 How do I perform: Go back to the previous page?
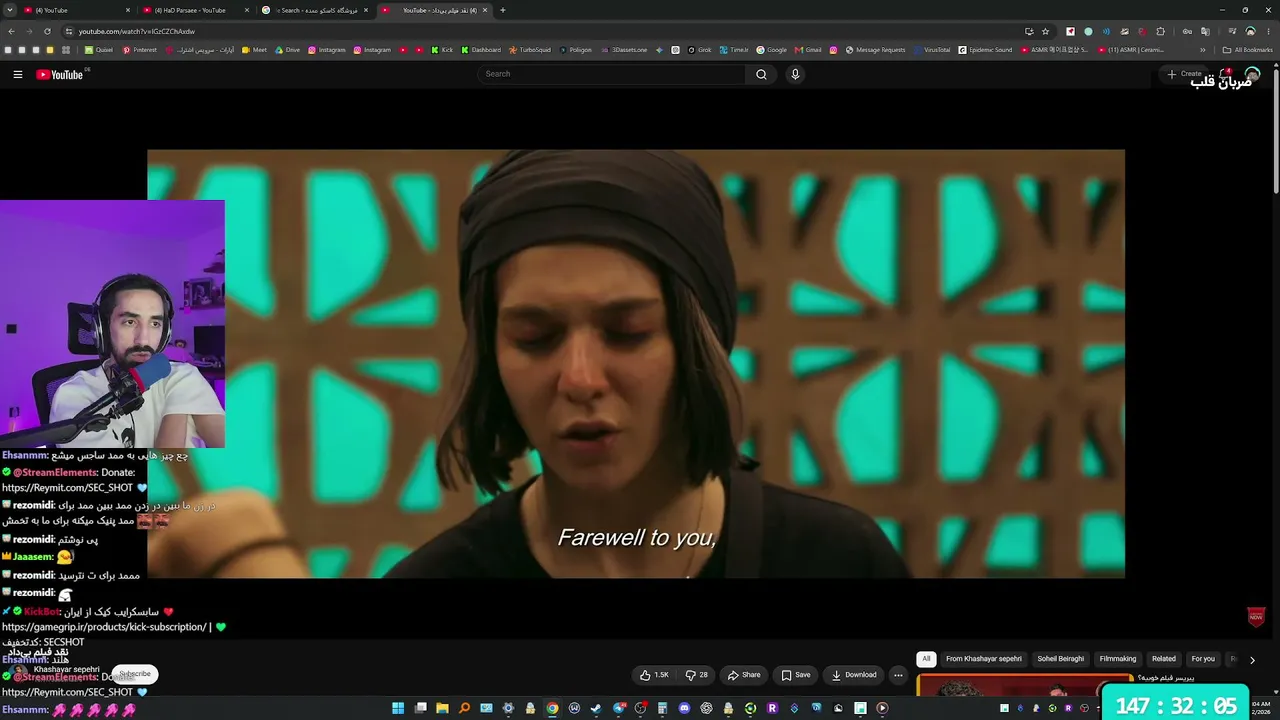10,31
